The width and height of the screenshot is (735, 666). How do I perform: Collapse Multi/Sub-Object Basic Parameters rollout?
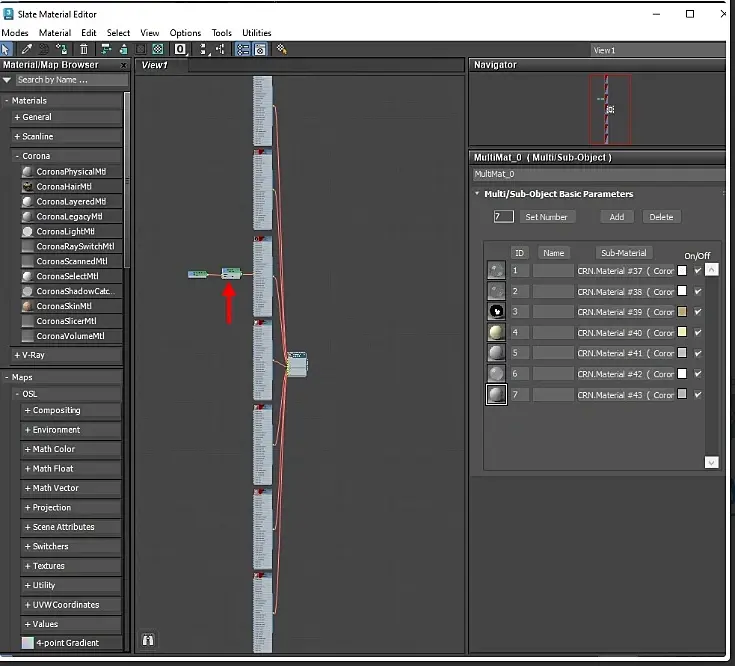point(477,194)
